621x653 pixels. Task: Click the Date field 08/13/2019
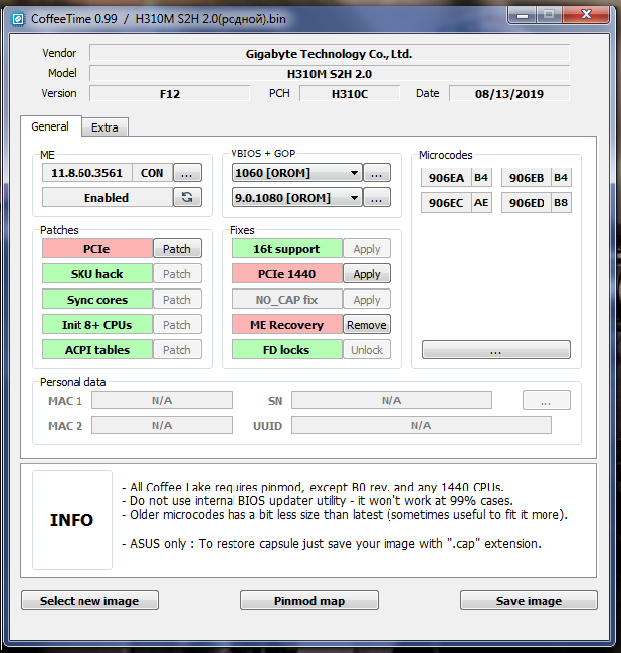coord(509,93)
